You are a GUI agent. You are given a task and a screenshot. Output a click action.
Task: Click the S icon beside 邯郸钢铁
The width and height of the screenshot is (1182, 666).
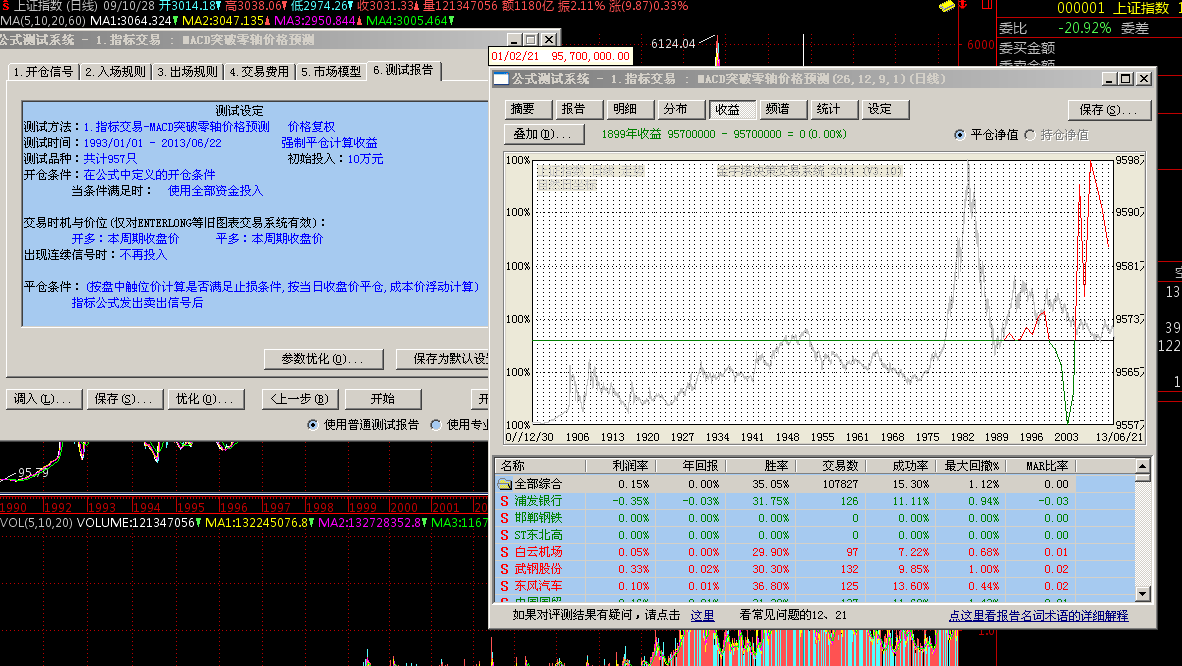click(x=505, y=518)
